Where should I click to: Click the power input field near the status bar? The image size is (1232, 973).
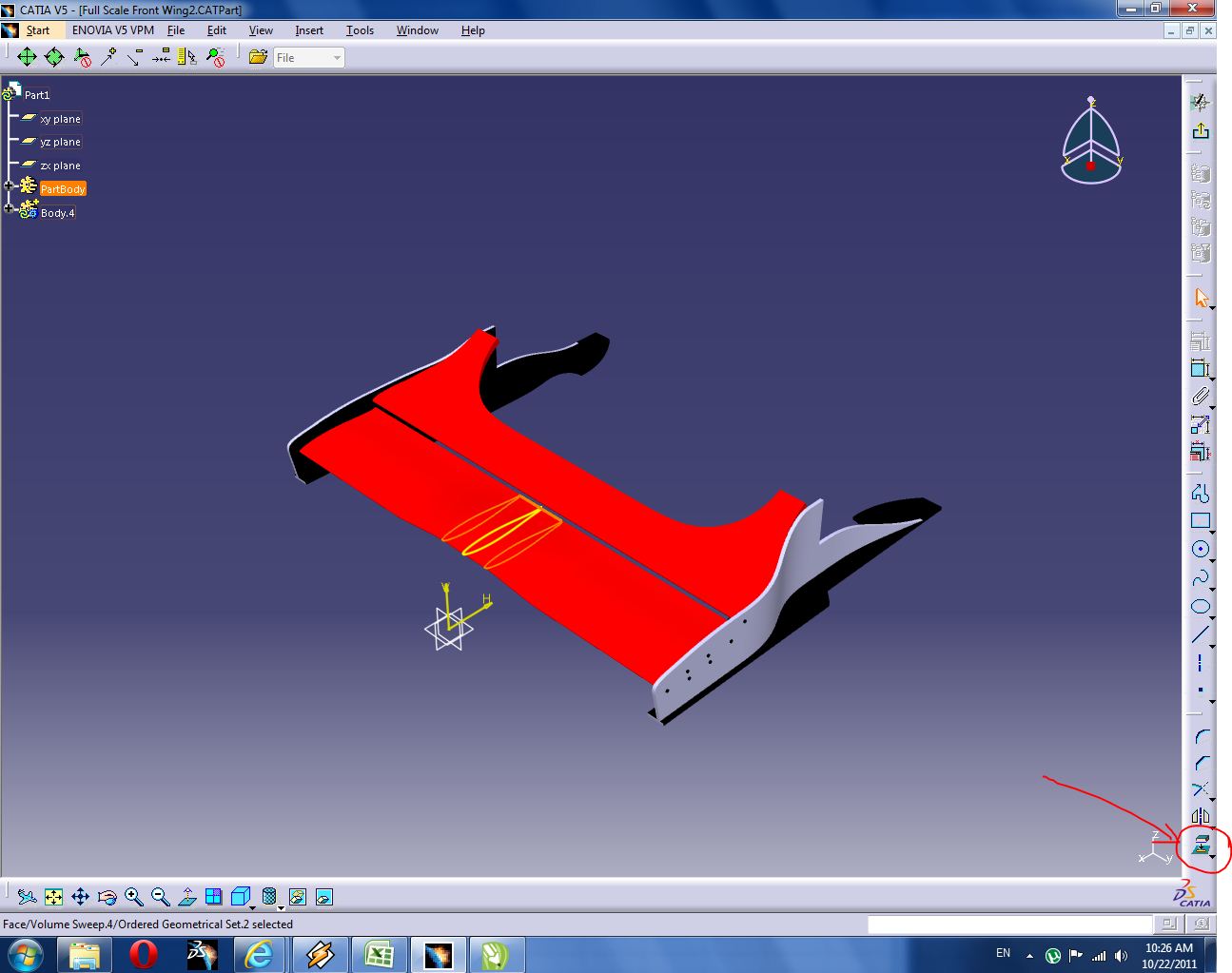pos(1008,924)
